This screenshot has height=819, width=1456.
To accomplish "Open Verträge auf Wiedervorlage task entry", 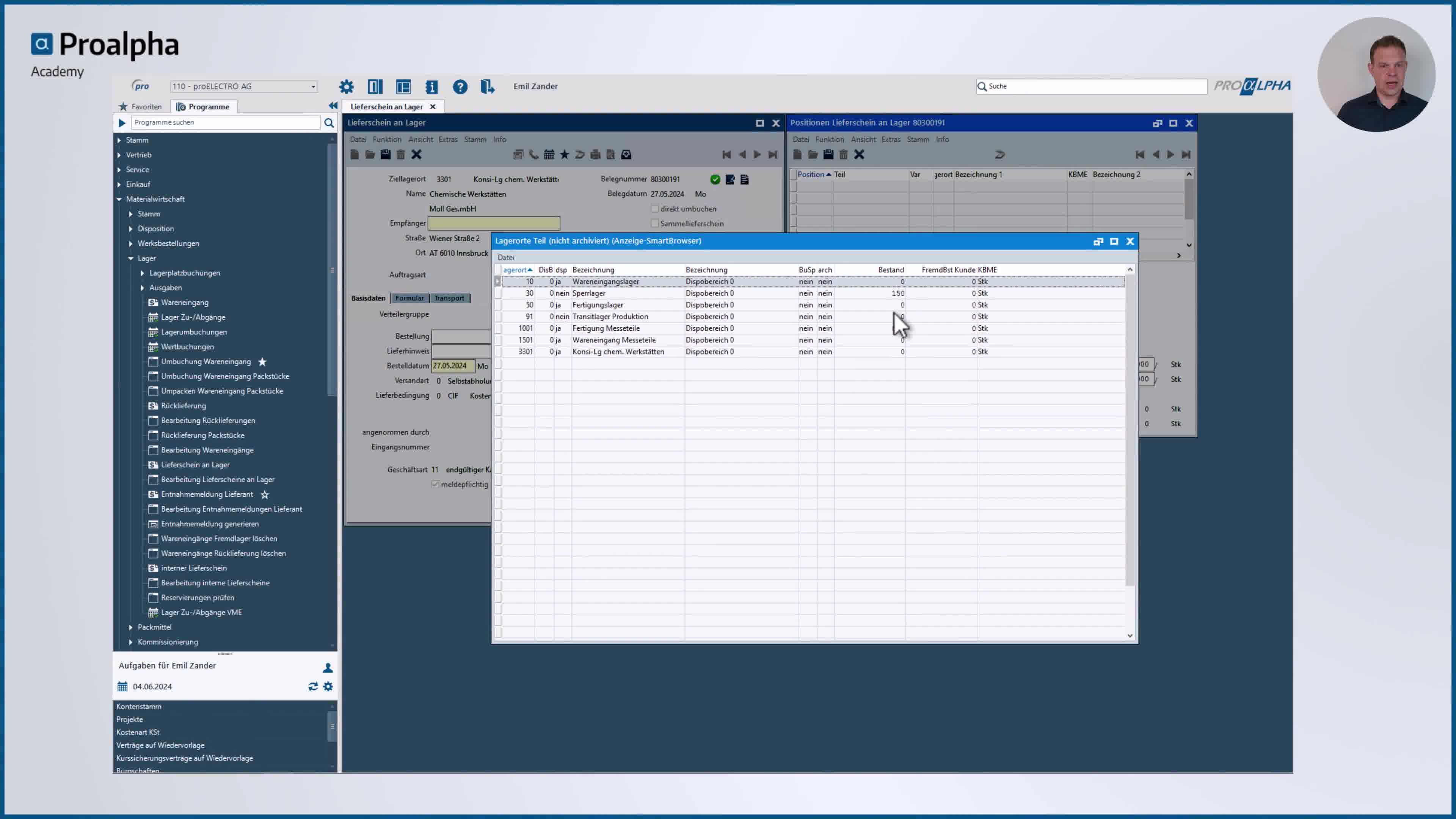I will point(160,745).
